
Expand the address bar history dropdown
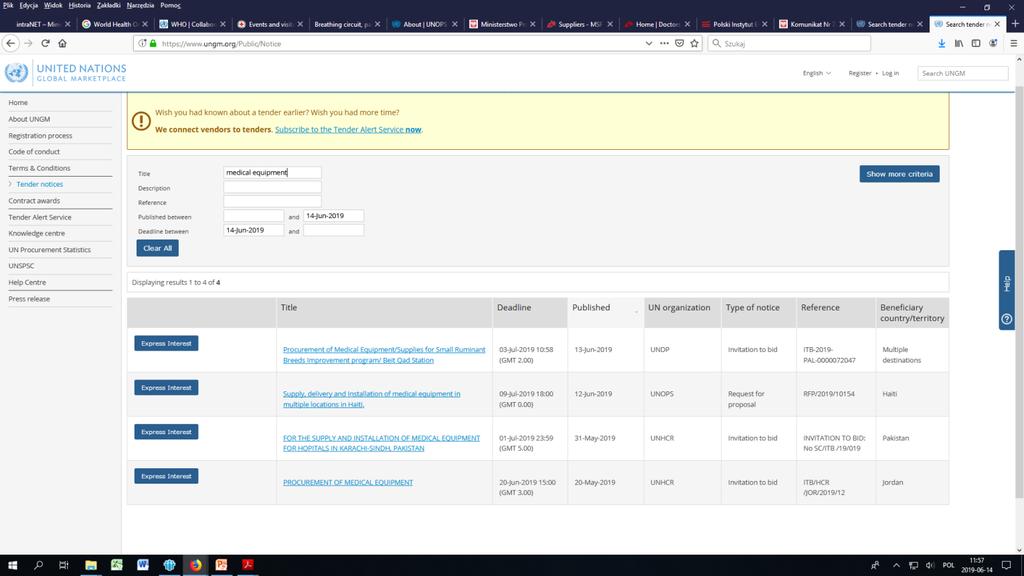(648, 43)
